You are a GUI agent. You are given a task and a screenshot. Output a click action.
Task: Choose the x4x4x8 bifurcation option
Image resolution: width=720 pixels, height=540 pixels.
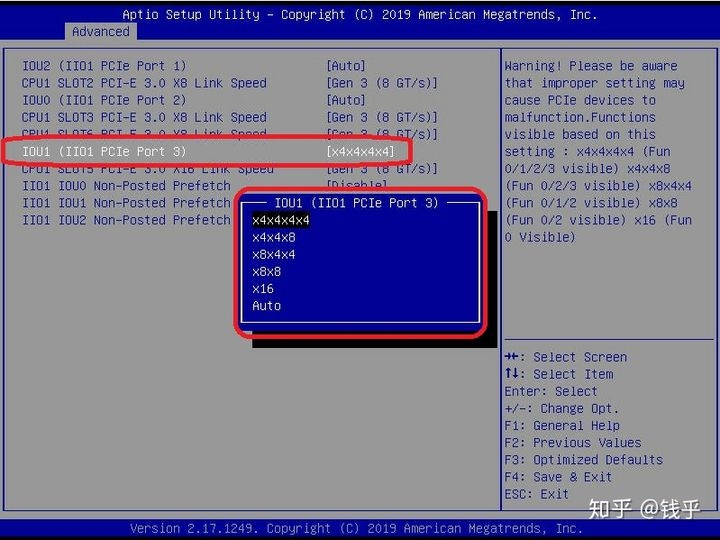[x=274, y=237]
